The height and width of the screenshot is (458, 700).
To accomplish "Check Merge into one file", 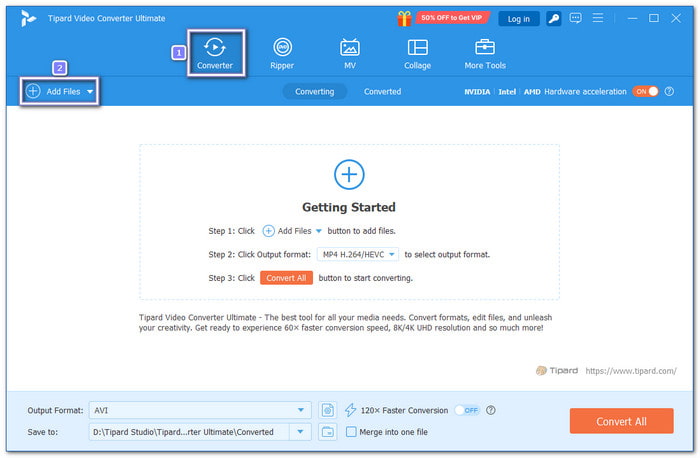I will pos(351,432).
